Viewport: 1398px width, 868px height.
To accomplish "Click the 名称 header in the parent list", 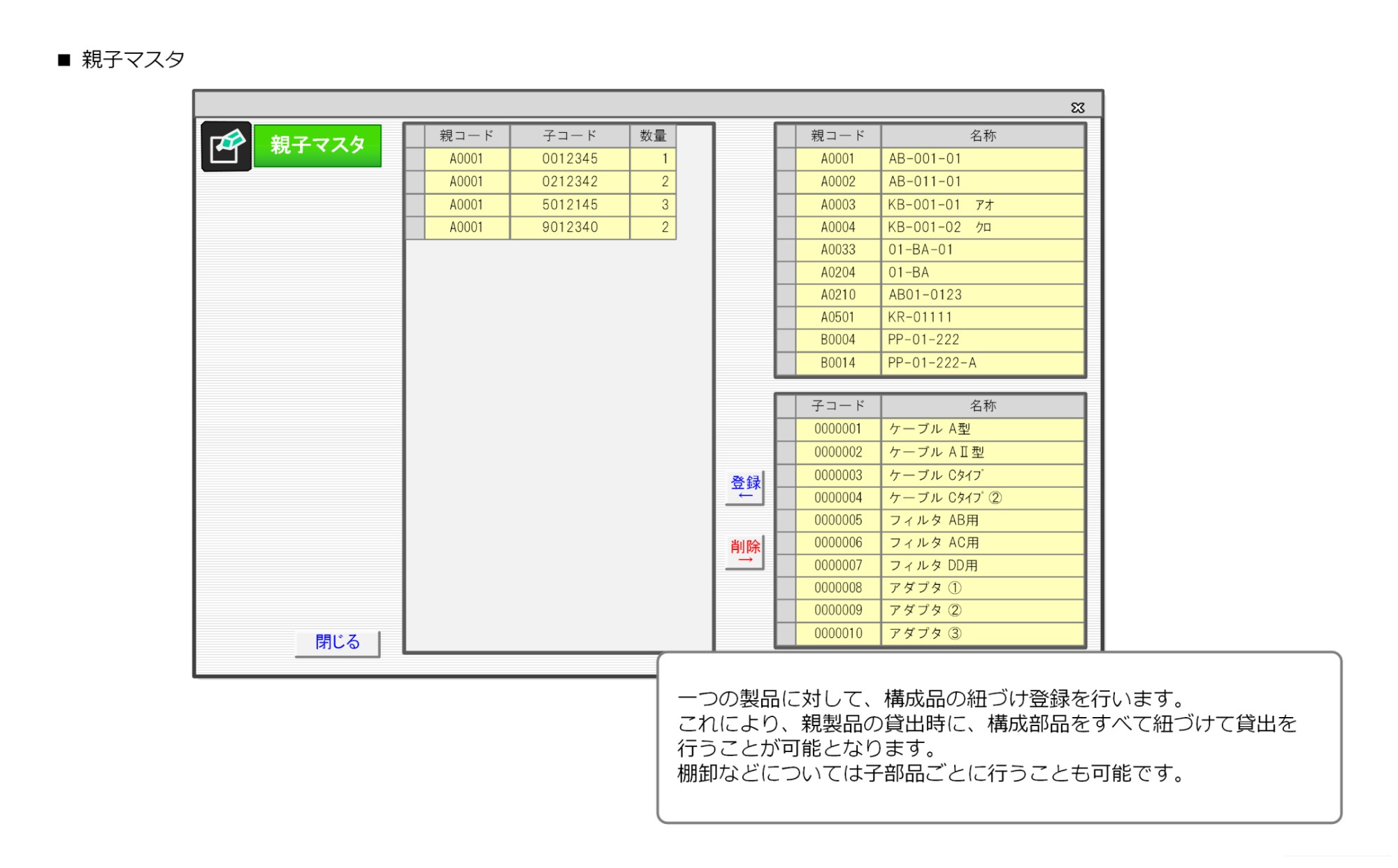I will click(983, 136).
